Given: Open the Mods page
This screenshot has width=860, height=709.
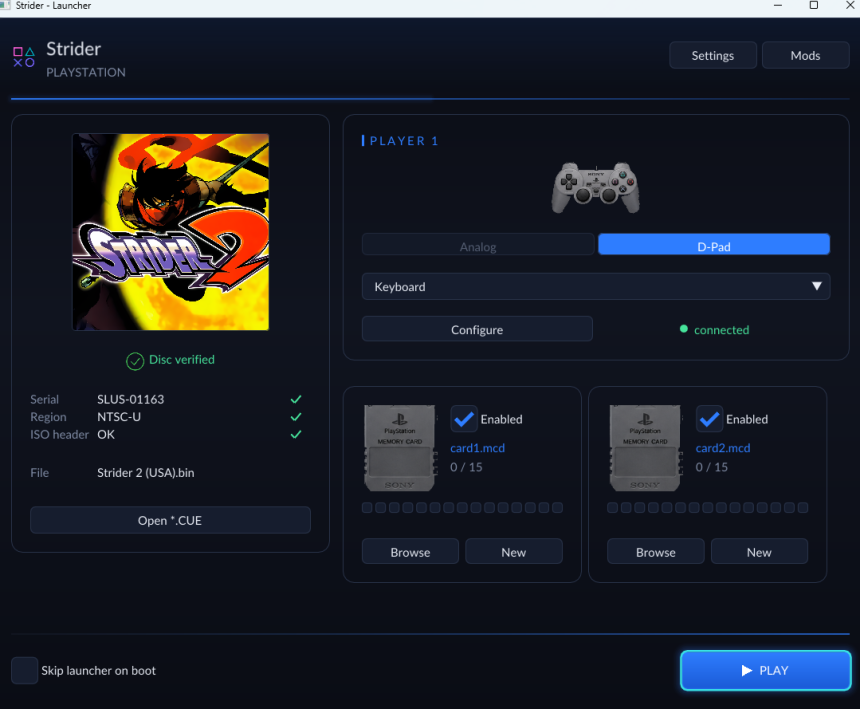Looking at the screenshot, I should (805, 55).
